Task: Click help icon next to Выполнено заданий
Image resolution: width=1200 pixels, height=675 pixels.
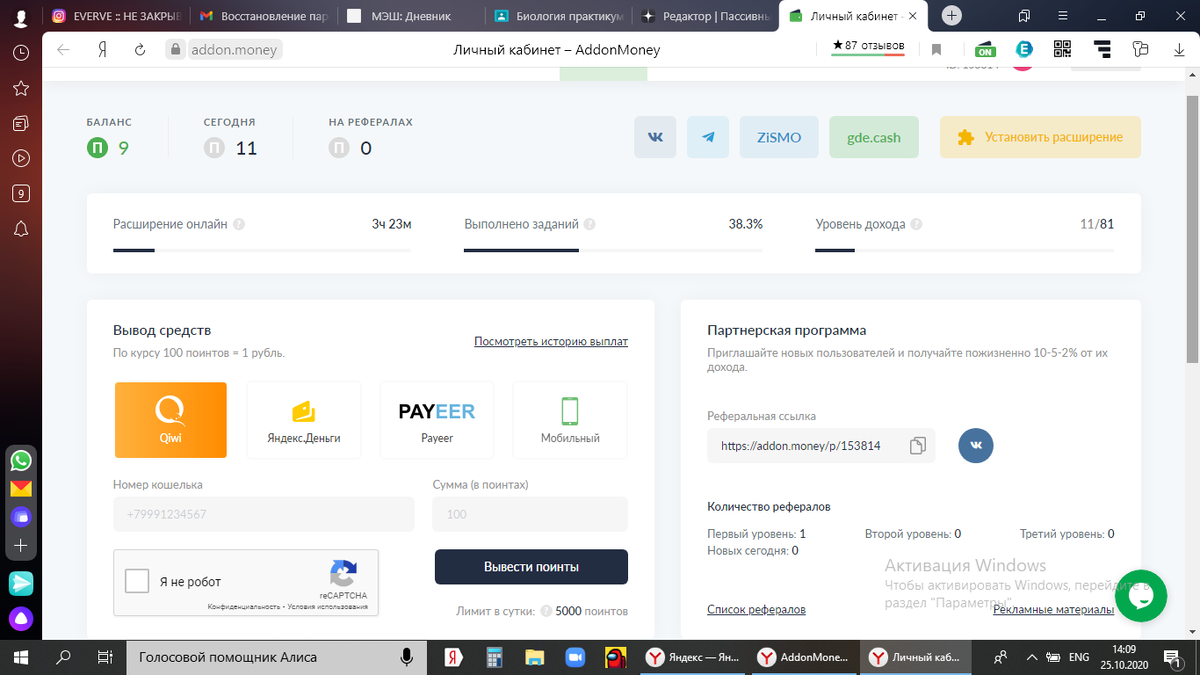Action: coord(589,224)
